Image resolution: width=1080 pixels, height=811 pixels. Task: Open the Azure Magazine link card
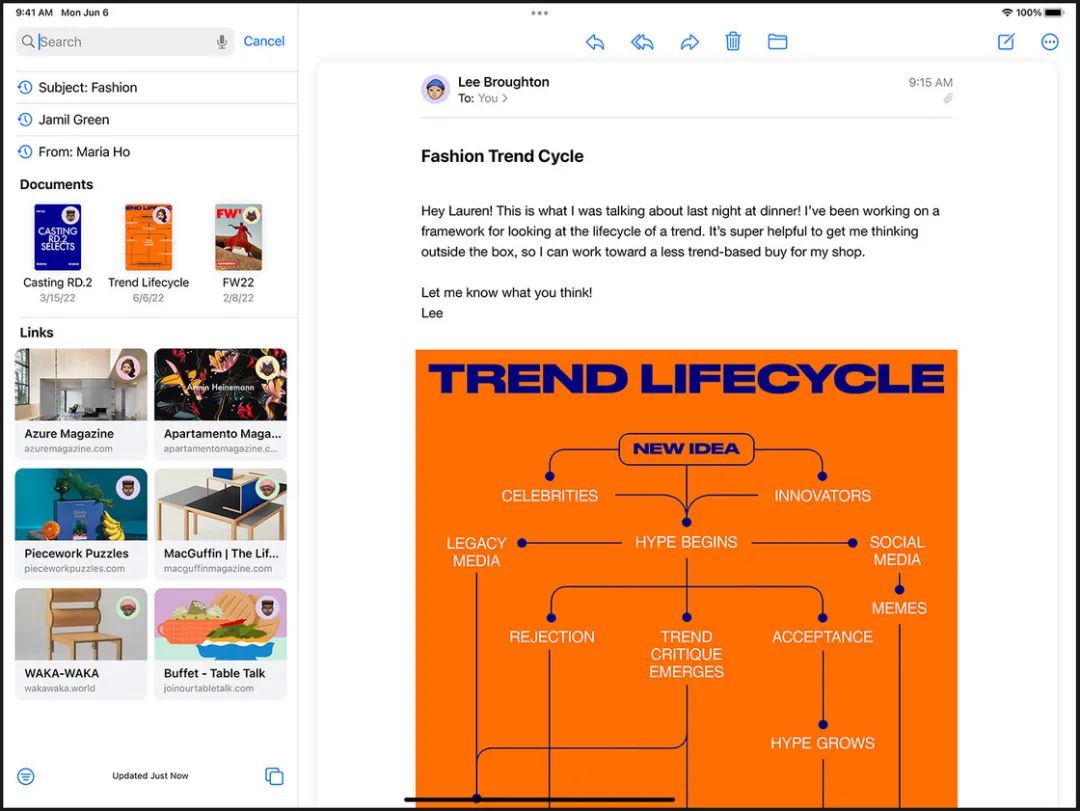coord(81,404)
